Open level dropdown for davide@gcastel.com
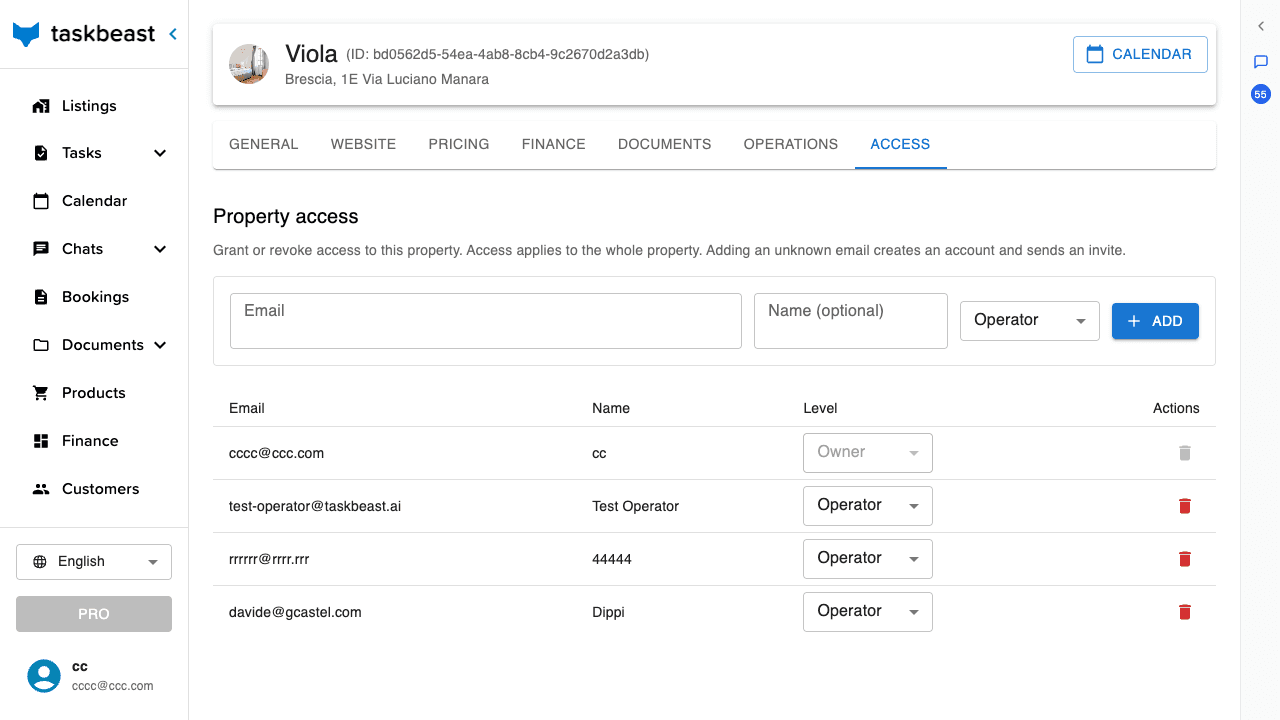 [868, 612]
